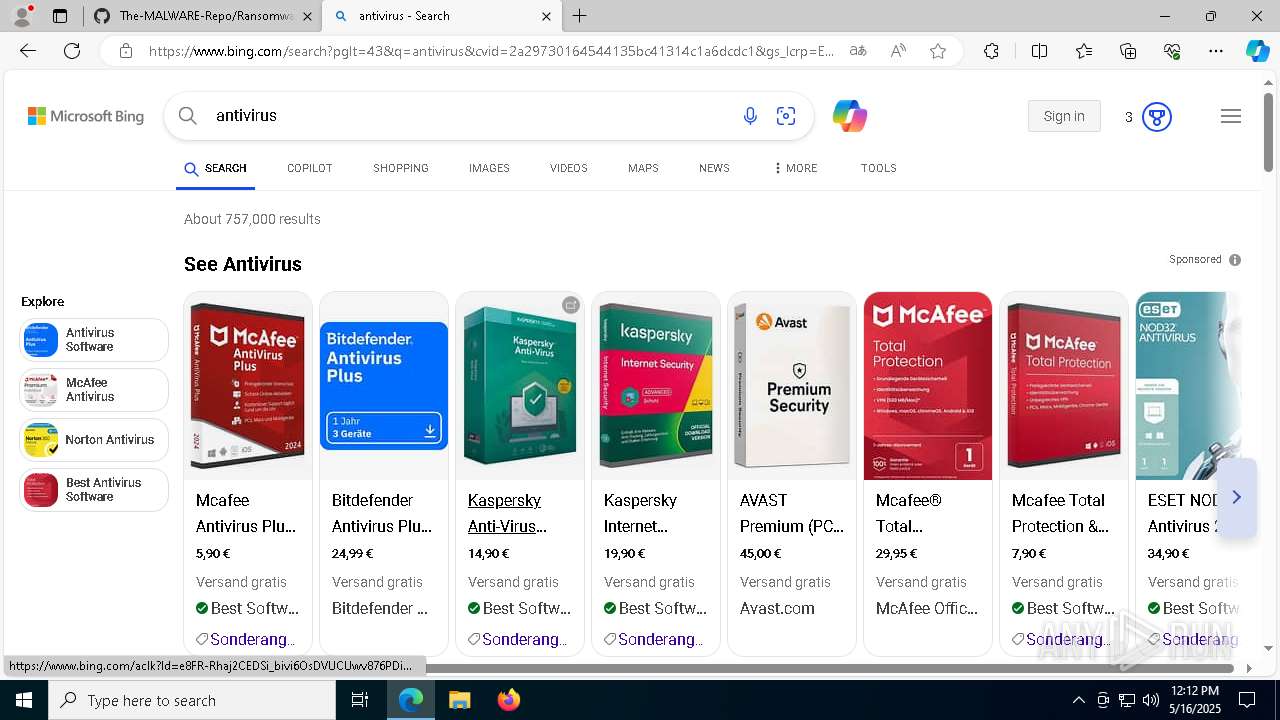Click the Avast.com seller text
The image size is (1280, 720).
click(777, 608)
